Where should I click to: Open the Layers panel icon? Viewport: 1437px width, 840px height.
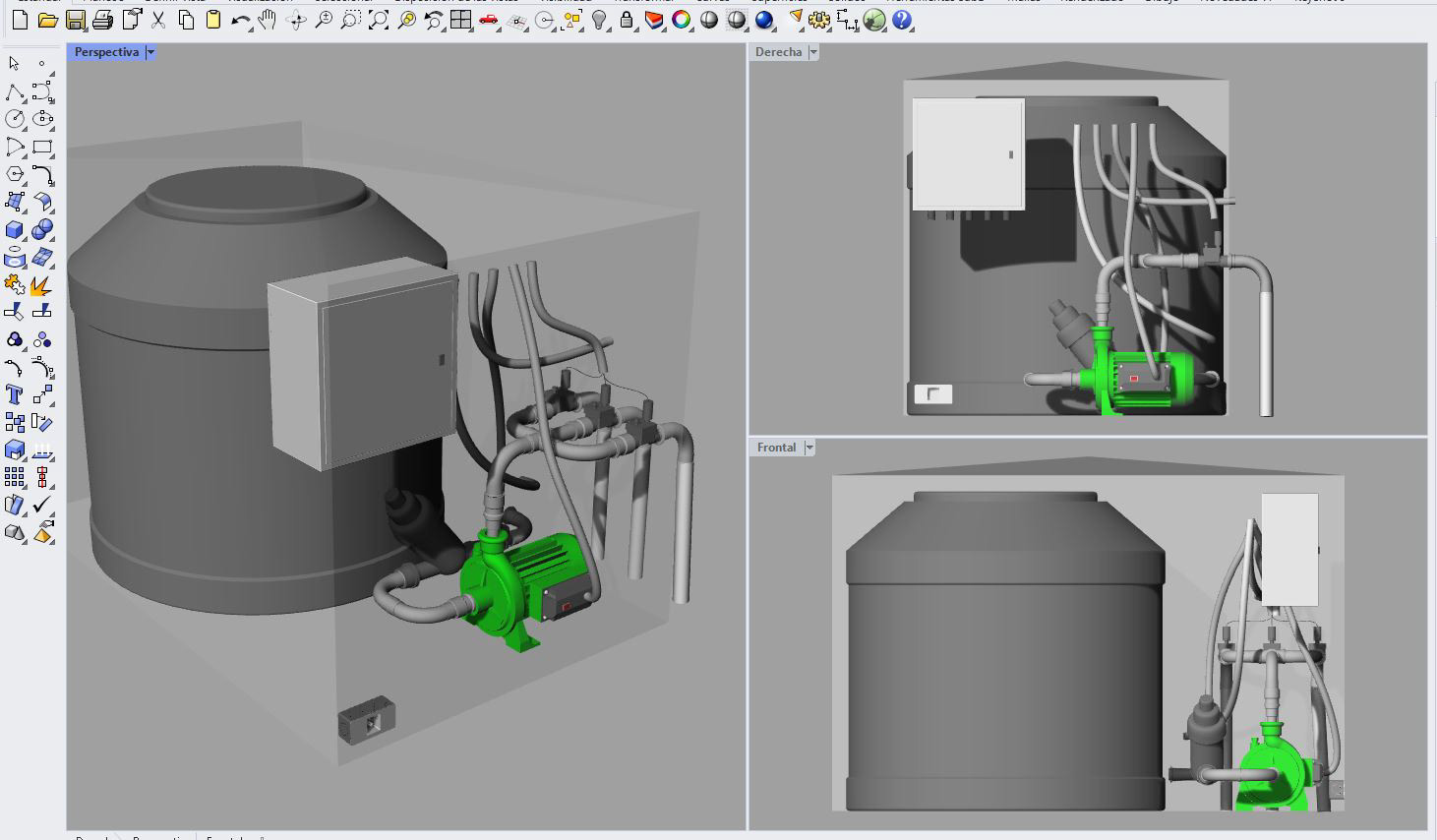[x=654, y=20]
